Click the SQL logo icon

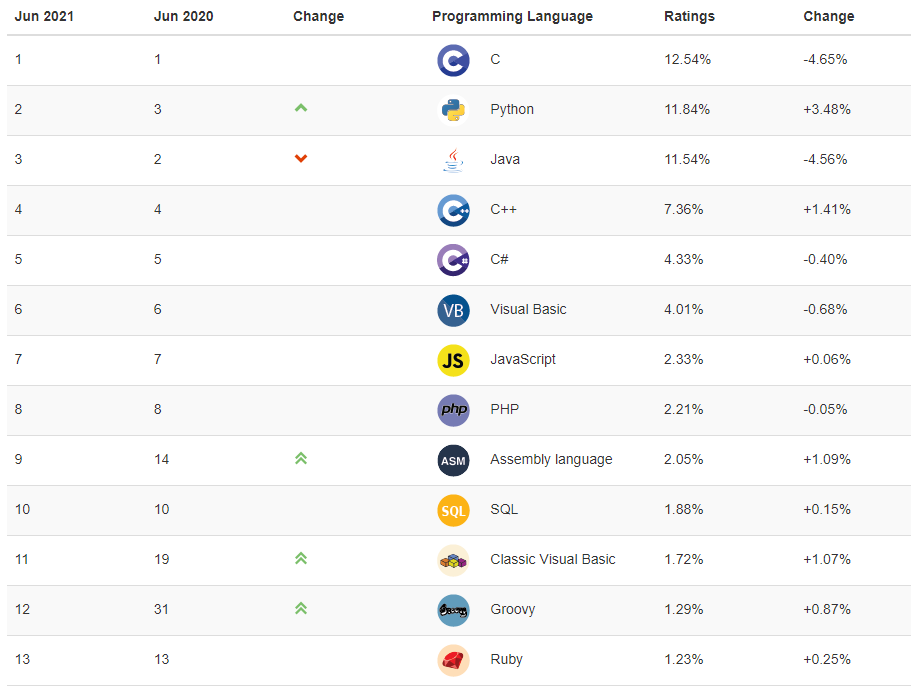click(x=453, y=510)
